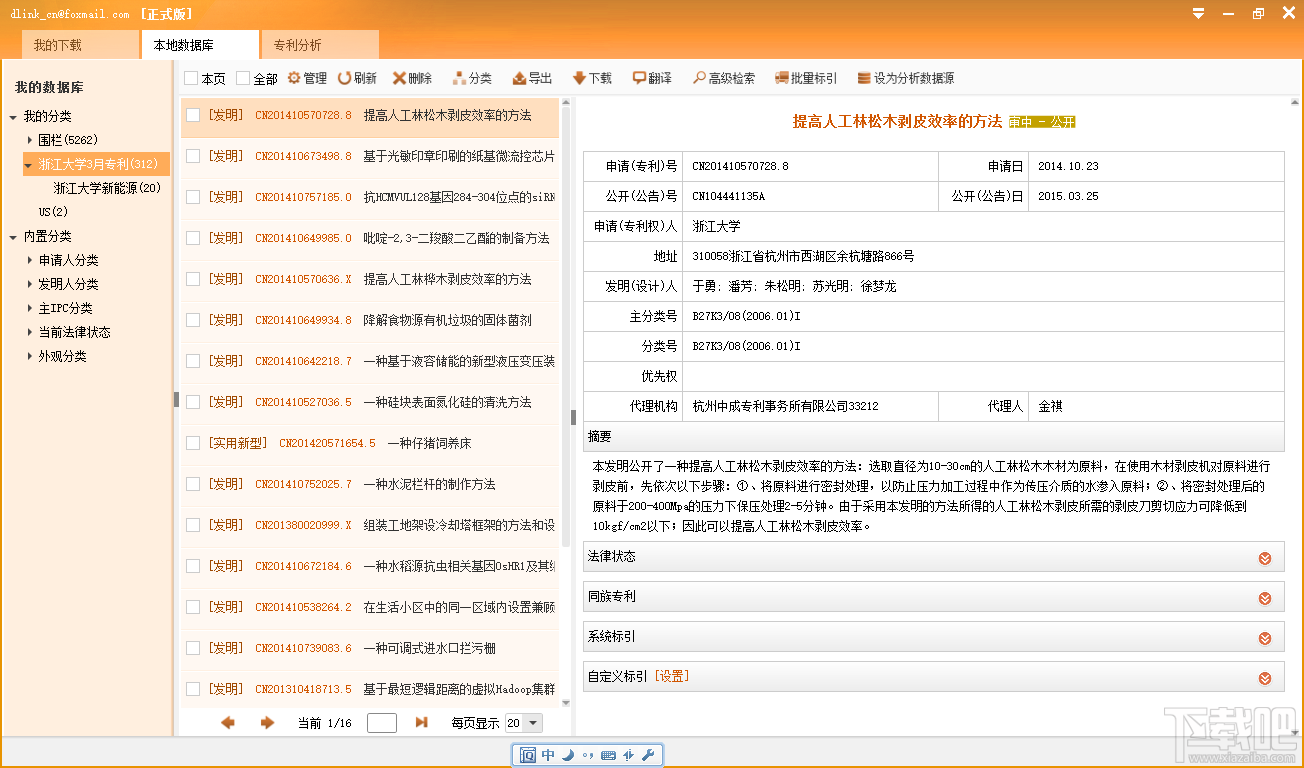1304x768 pixels.
Task: Click the 删除 delete icon
Action: coord(399,78)
